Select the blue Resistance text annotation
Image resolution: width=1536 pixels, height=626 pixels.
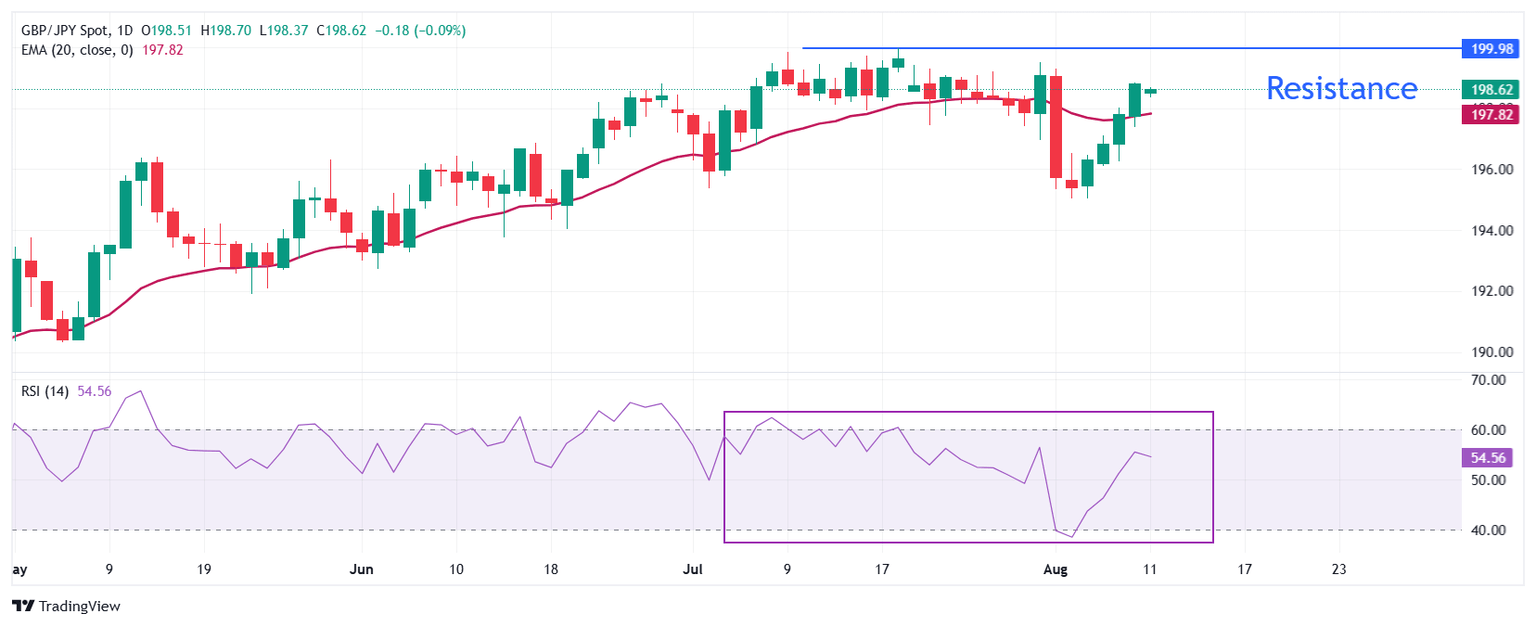point(1341,88)
